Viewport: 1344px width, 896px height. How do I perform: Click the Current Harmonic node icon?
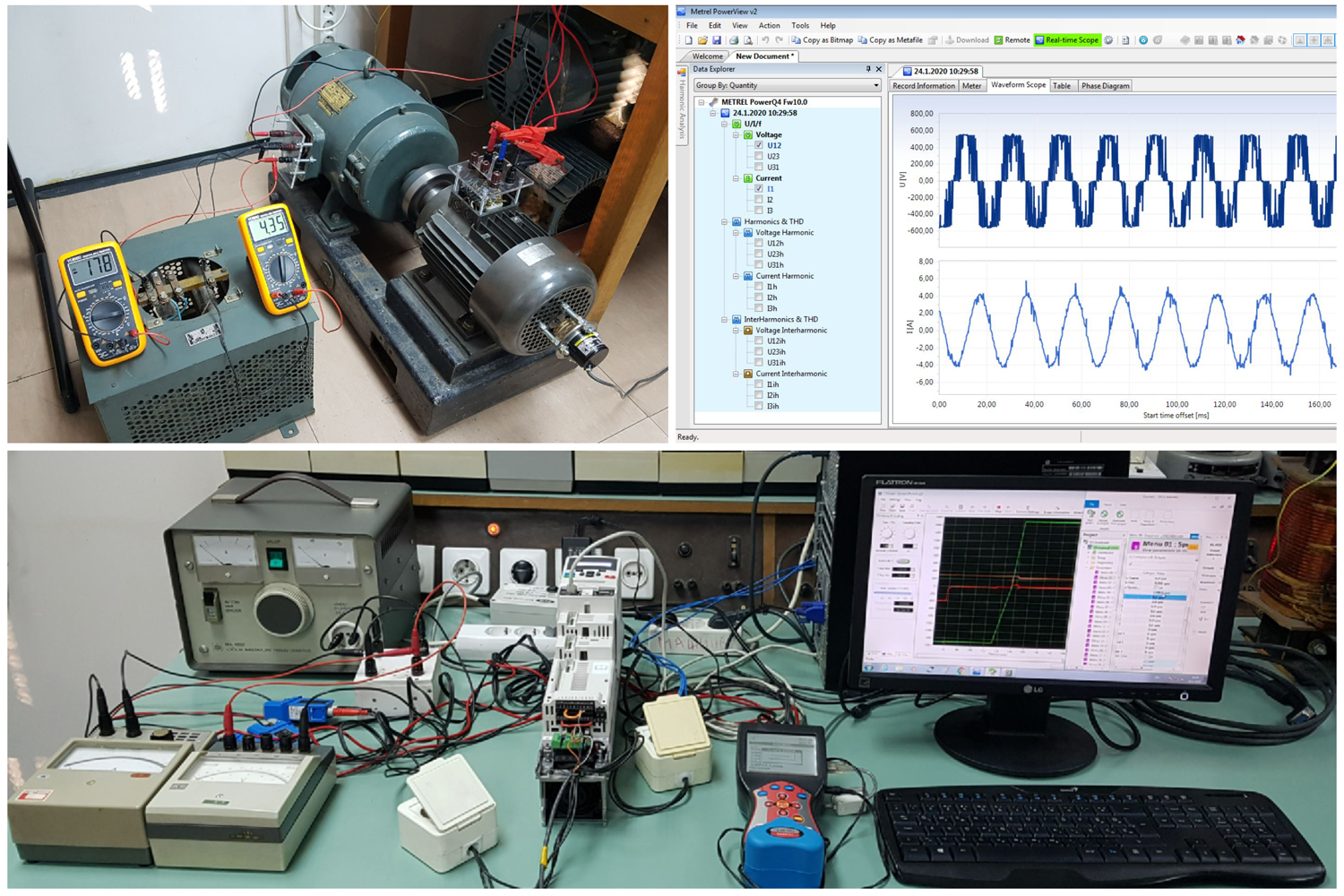(748, 276)
